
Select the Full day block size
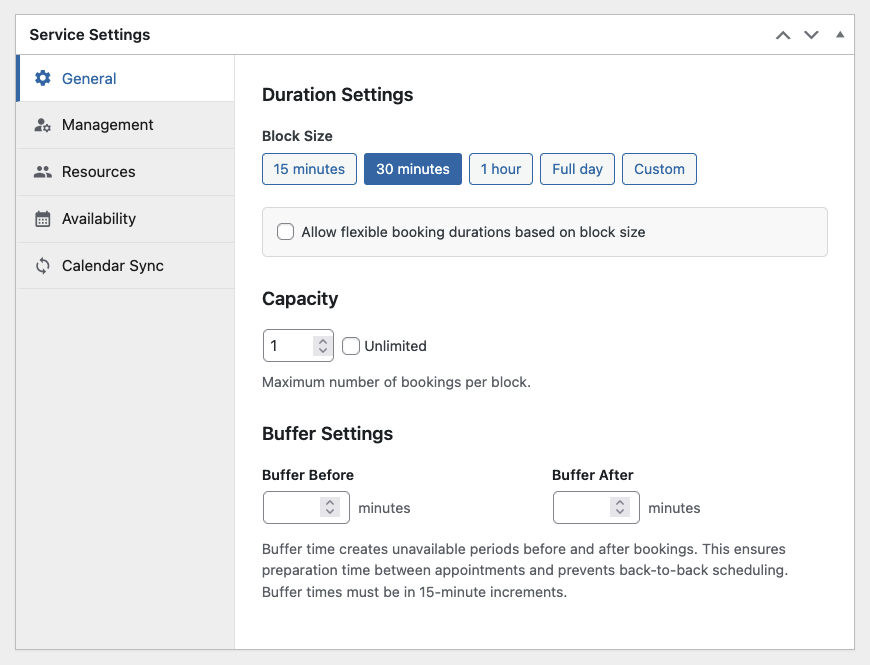pos(577,169)
